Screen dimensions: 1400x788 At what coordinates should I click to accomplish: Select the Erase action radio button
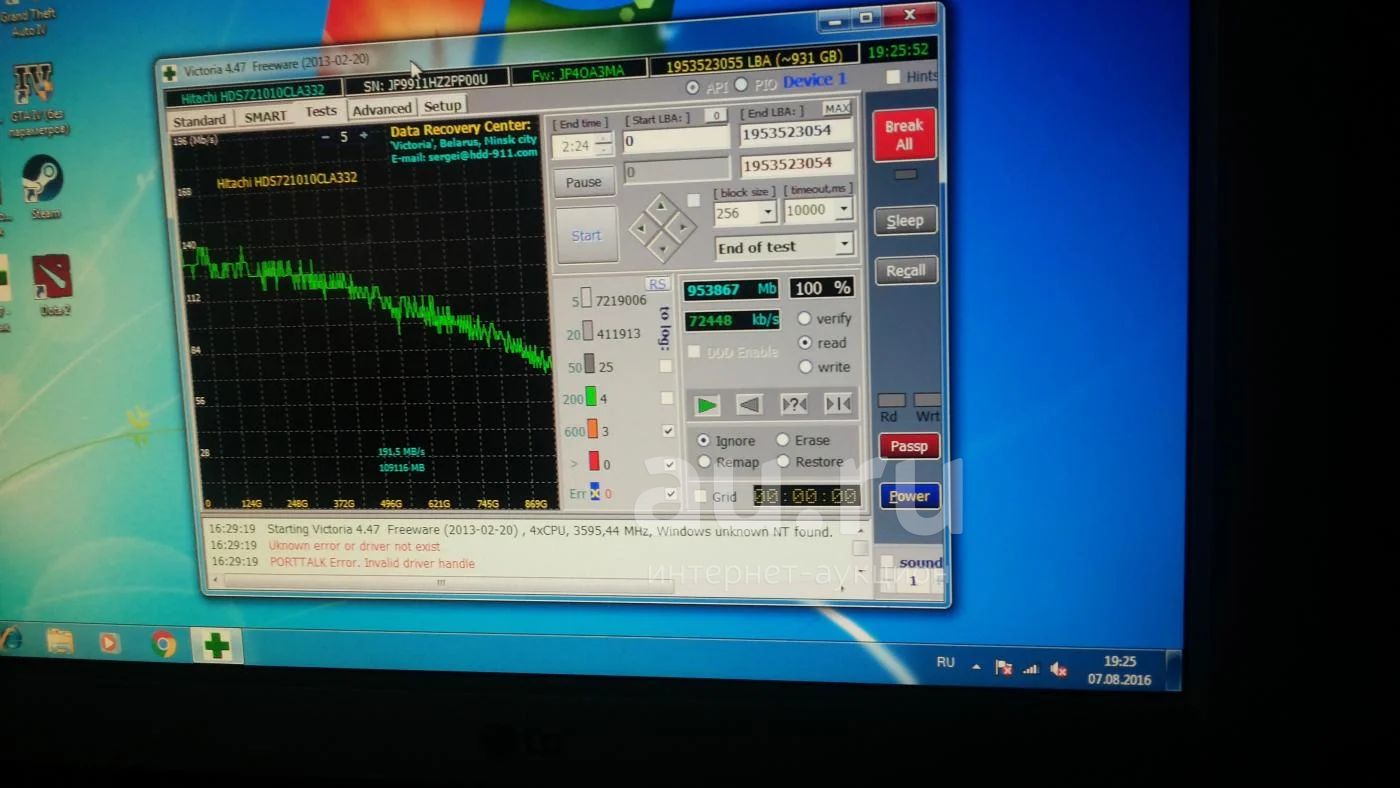pyautogui.click(x=783, y=440)
